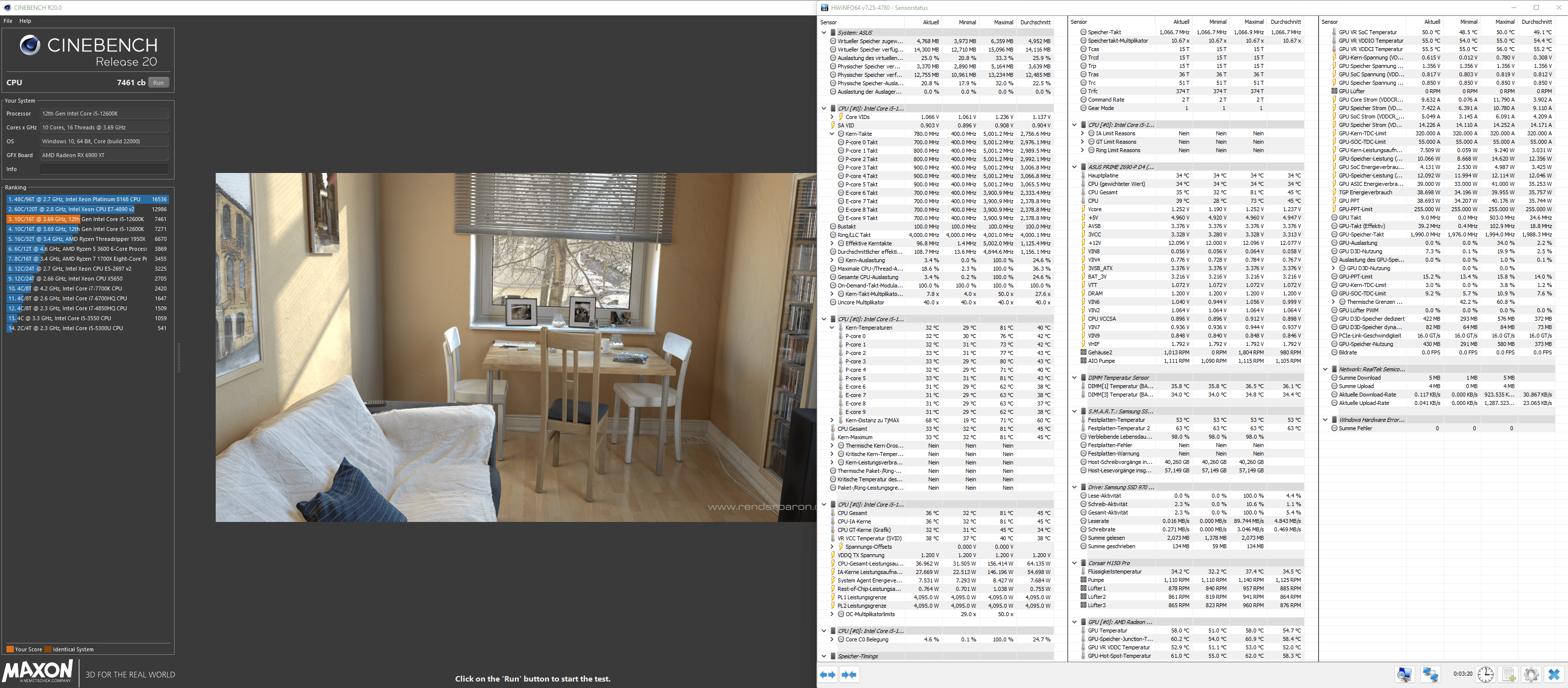Click the lightning icon beside SA VID
This screenshot has height=688, width=1568.
833,125
